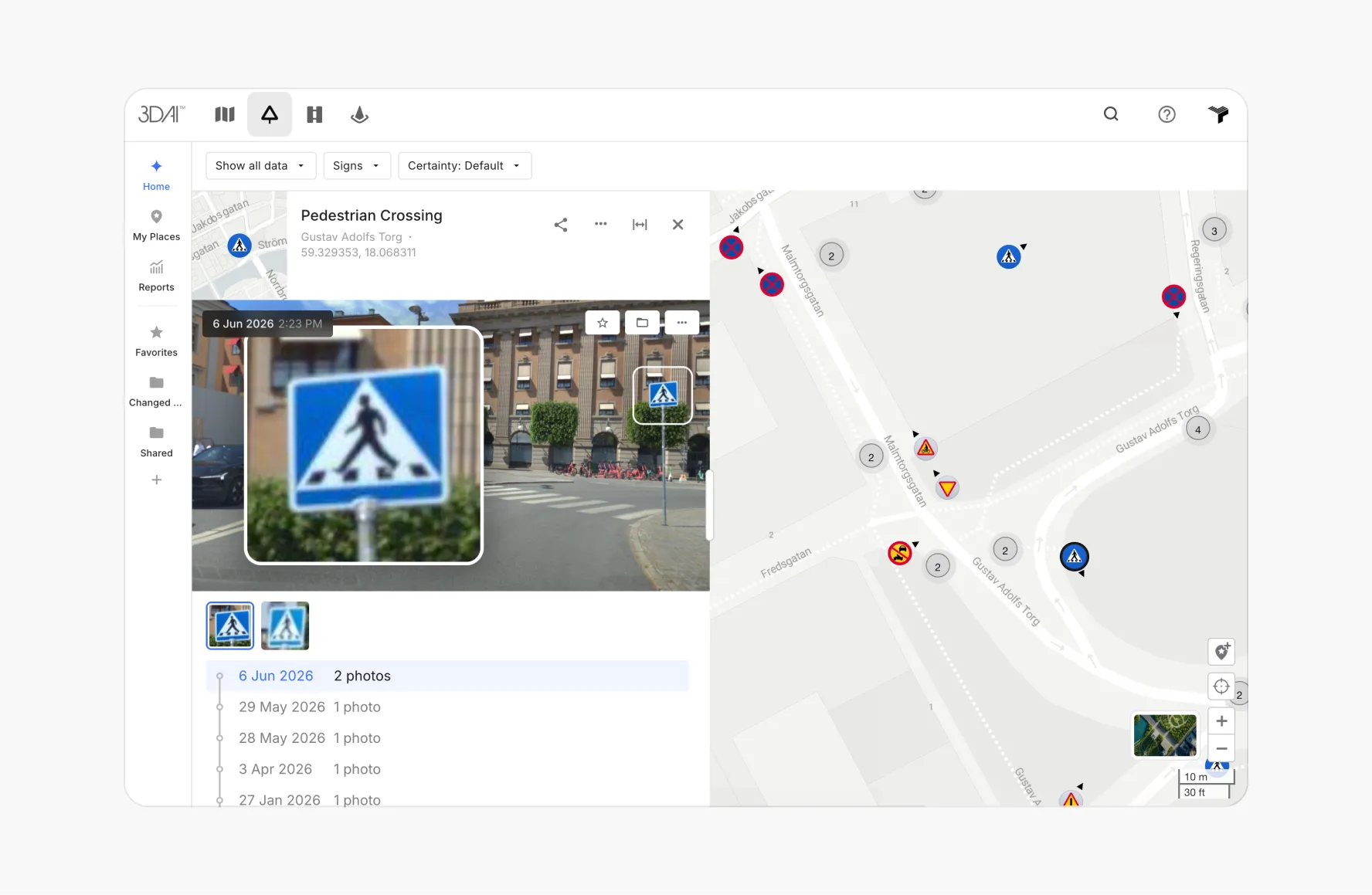Select the water drop layer icon
The height and width of the screenshot is (895, 1372).
[x=359, y=114]
